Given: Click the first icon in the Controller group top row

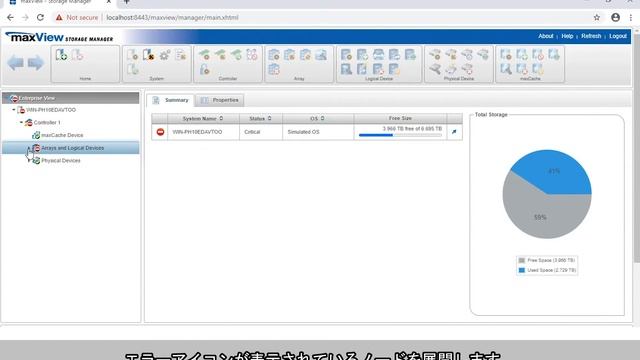Looking at the screenshot, I should coord(204,55).
